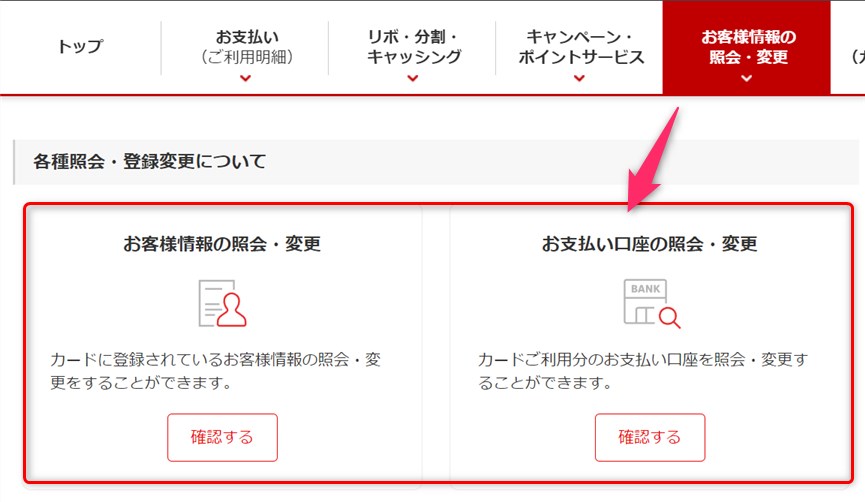Click the customer info document-person icon

coord(222,303)
